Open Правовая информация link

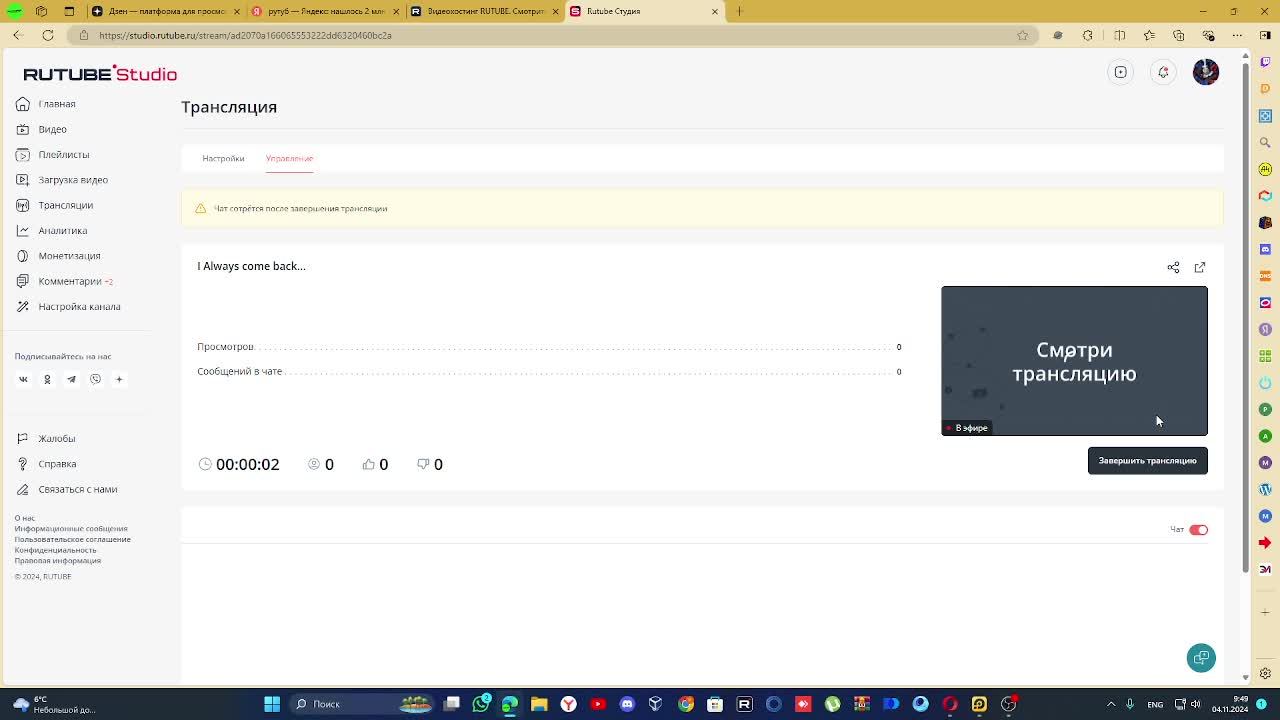[x=57, y=561]
